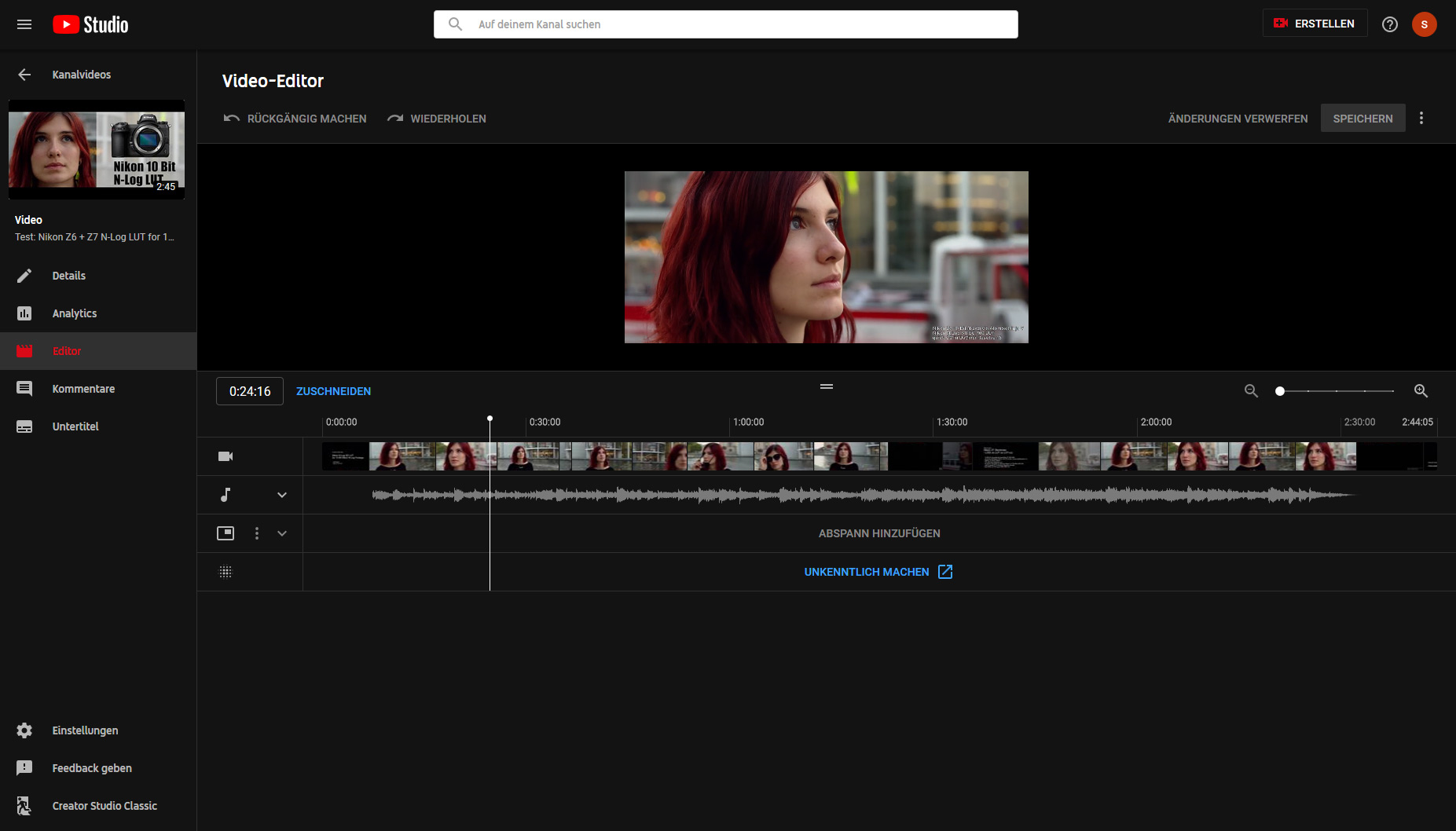The image size is (1456, 831).
Task: Click the Editor clapperboard icon
Action: coord(24,351)
